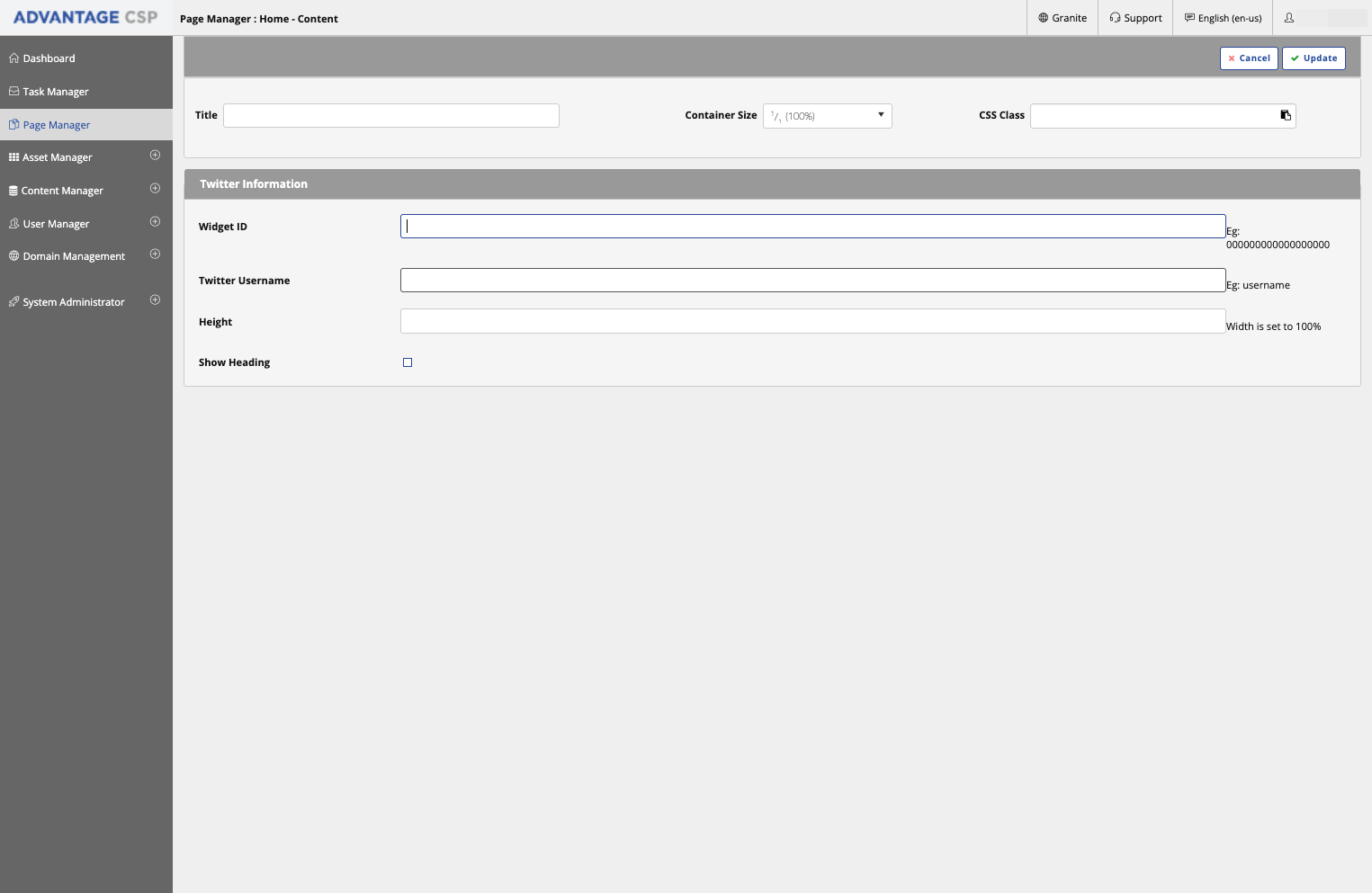Click the CSS Class paste icon

pyautogui.click(x=1286, y=115)
